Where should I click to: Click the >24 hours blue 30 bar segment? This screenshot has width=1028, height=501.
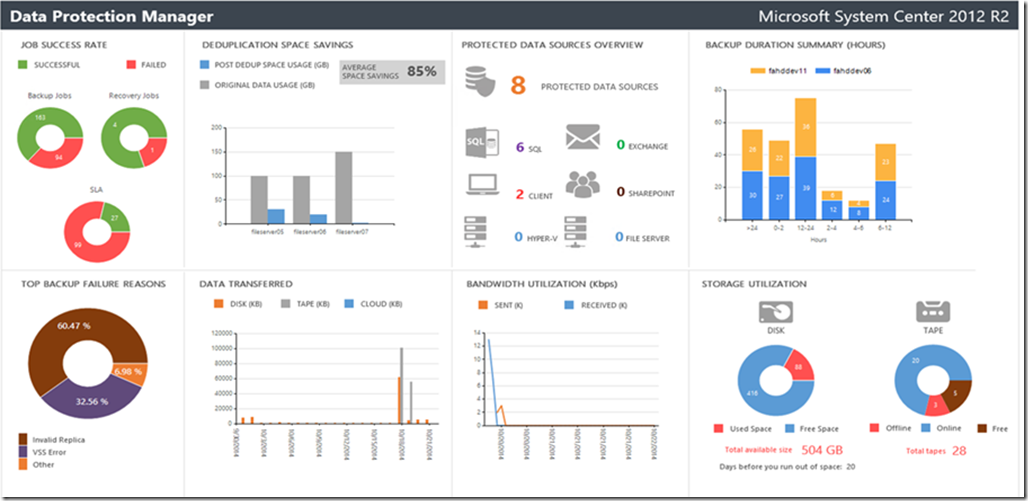(x=752, y=195)
